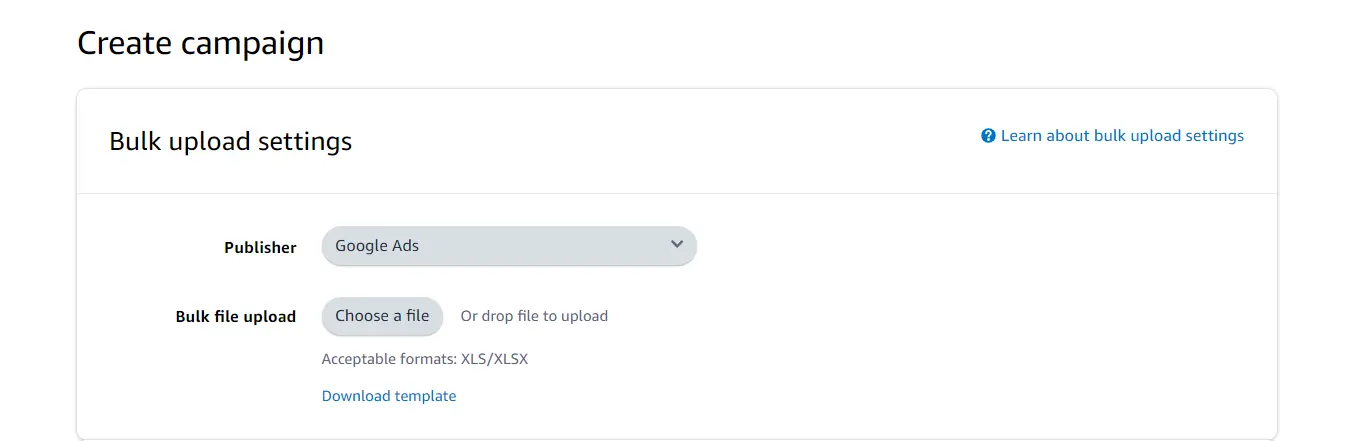1351x441 pixels.
Task: Click the Create campaign page title
Action: pyautogui.click(x=200, y=44)
